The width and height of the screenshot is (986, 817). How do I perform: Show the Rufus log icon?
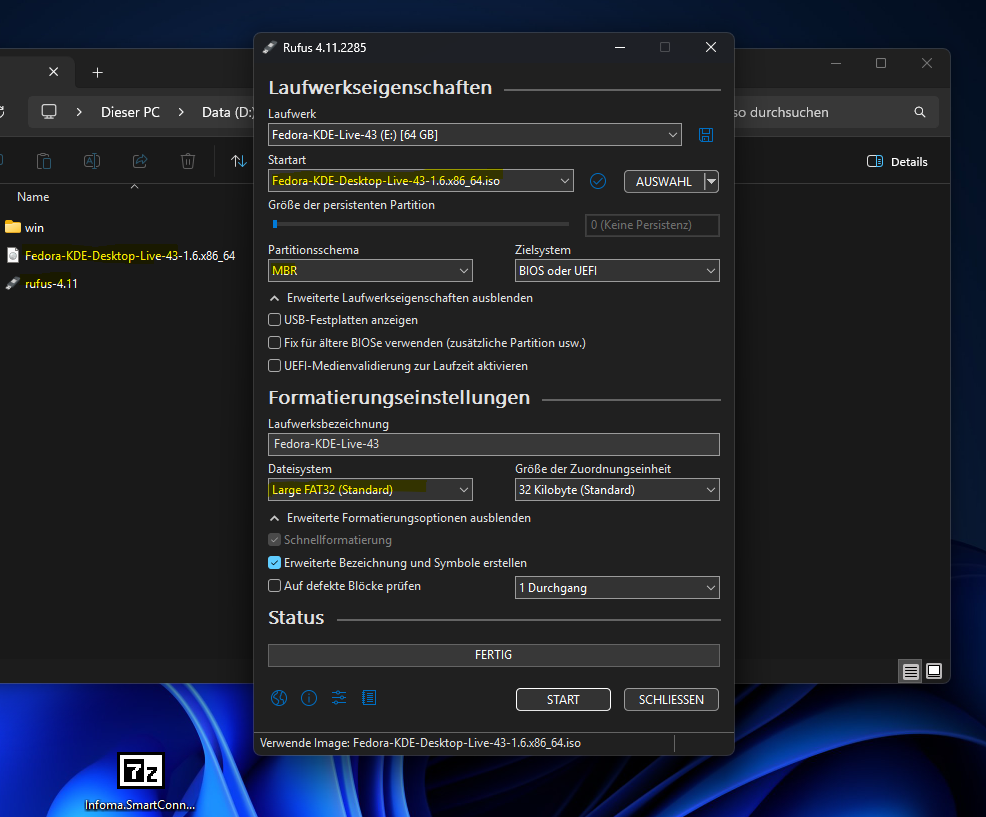point(369,698)
